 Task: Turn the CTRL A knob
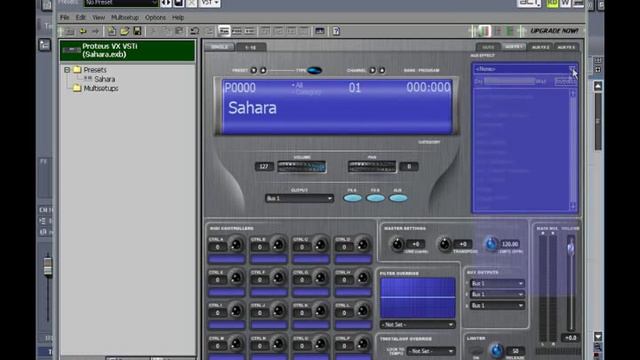(x=236, y=244)
